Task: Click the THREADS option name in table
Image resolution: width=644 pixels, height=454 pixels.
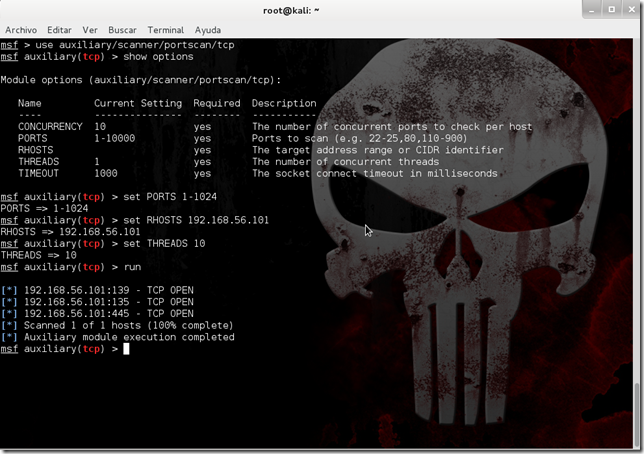Action: click(x=39, y=161)
